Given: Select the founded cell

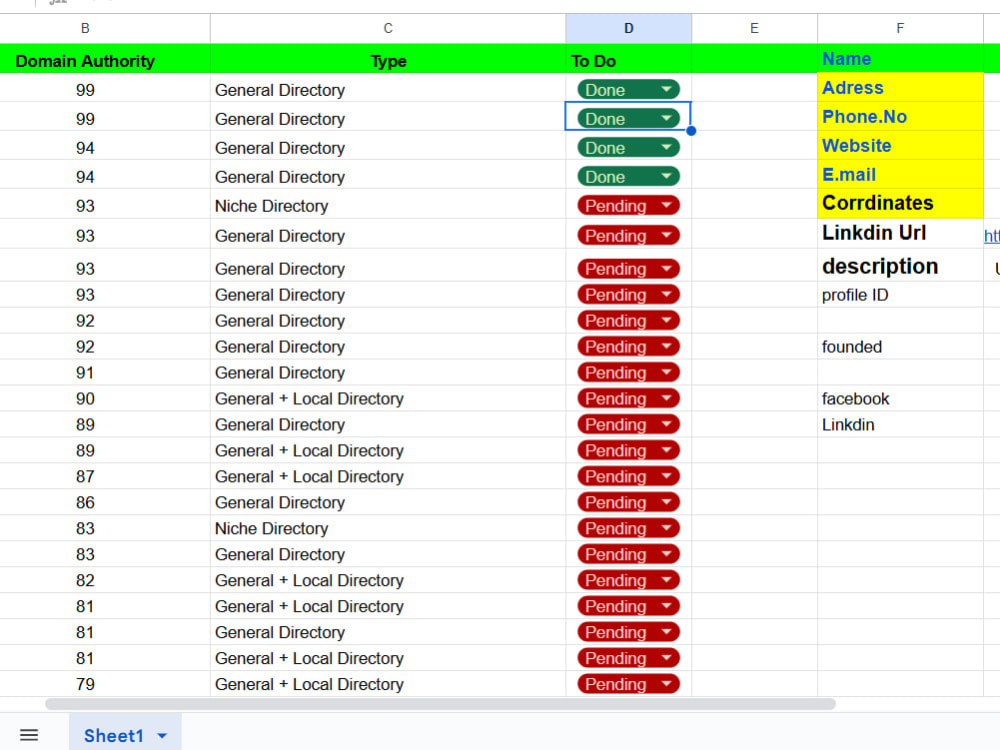Looking at the screenshot, I should (900, 347).
